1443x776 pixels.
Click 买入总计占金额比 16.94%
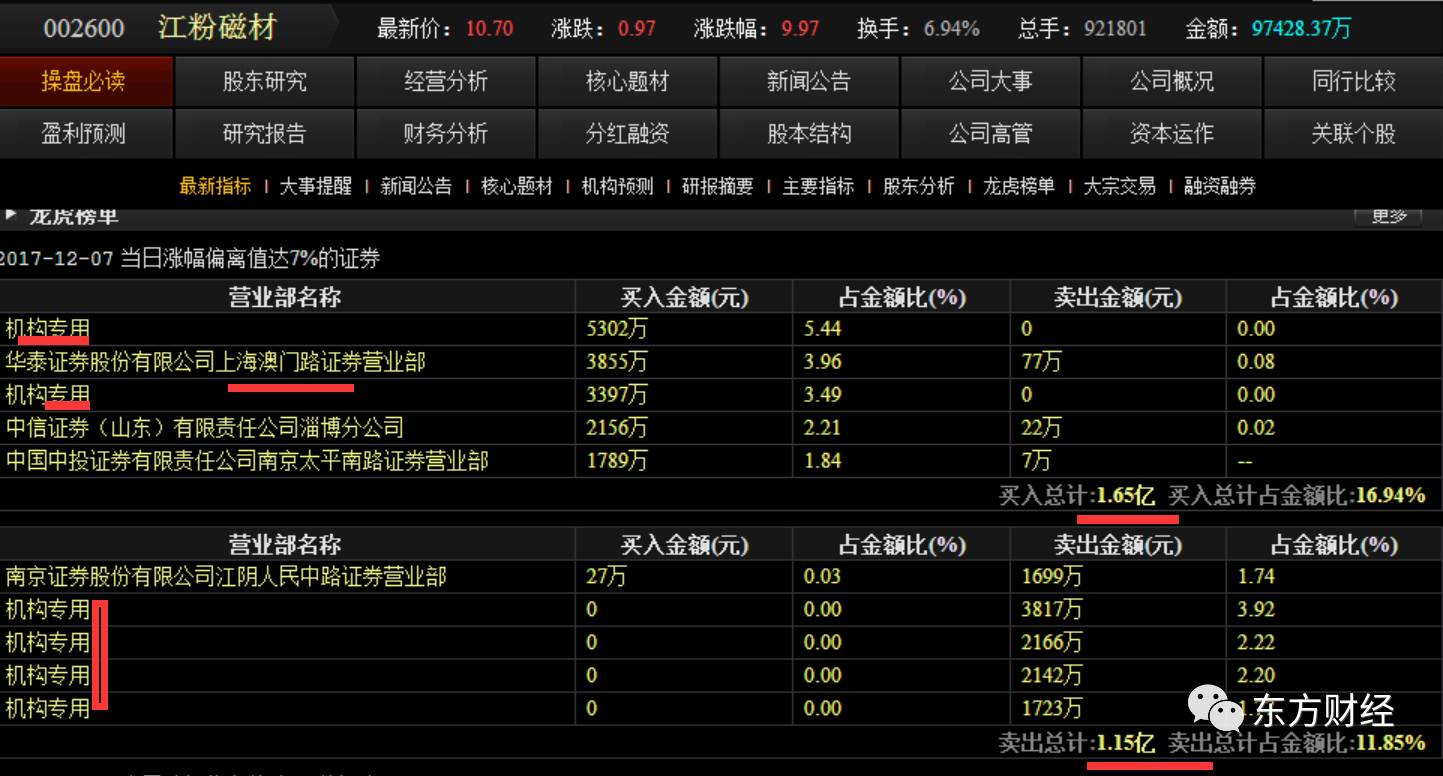click(1390, 495)
